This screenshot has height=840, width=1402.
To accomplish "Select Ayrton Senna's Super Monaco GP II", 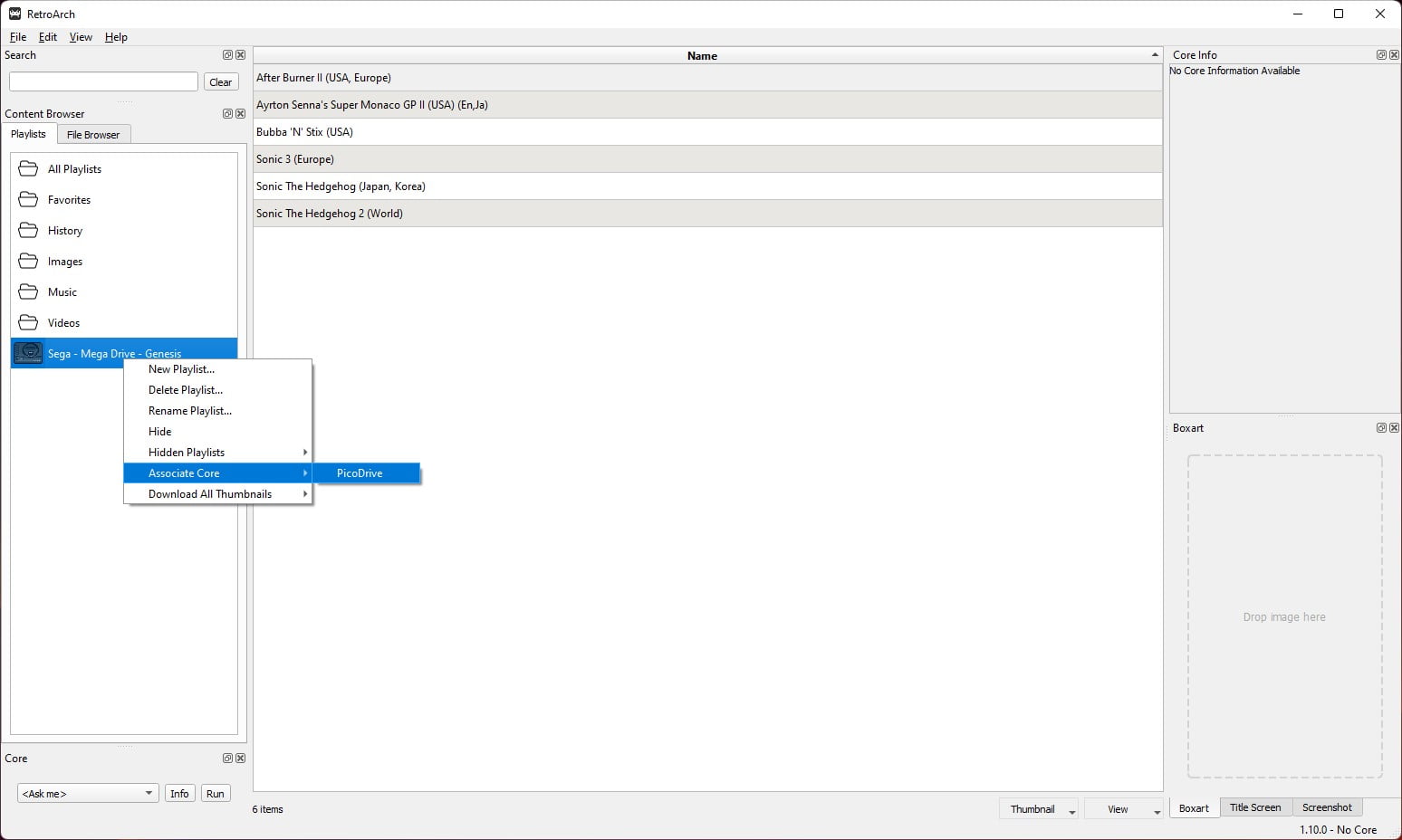I will [707, 105].
